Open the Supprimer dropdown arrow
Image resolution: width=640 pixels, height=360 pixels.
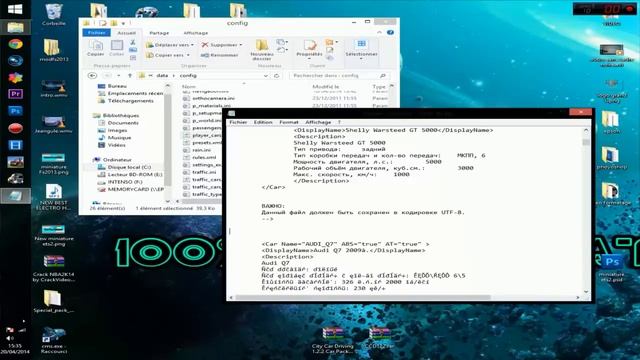[241, 45]
